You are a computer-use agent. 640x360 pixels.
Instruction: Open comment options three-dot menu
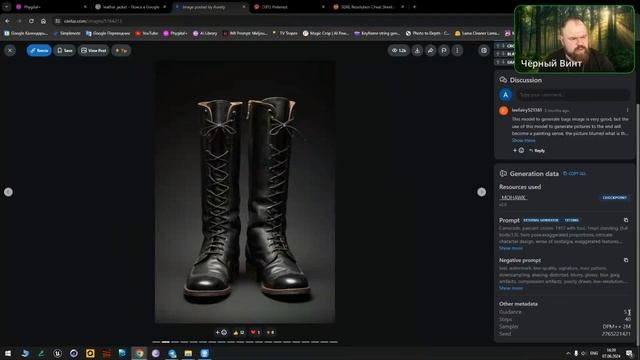627,110
